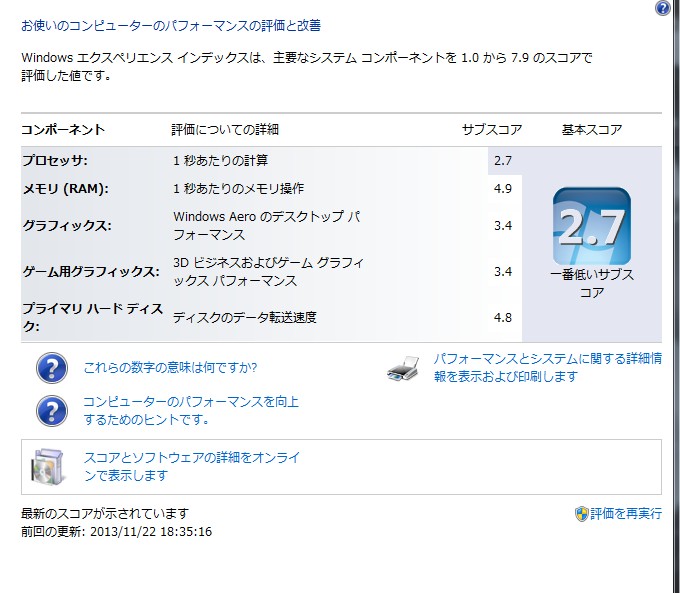
Task: Click the 1 秒あたりの計算 description
Action: (220, 161)
